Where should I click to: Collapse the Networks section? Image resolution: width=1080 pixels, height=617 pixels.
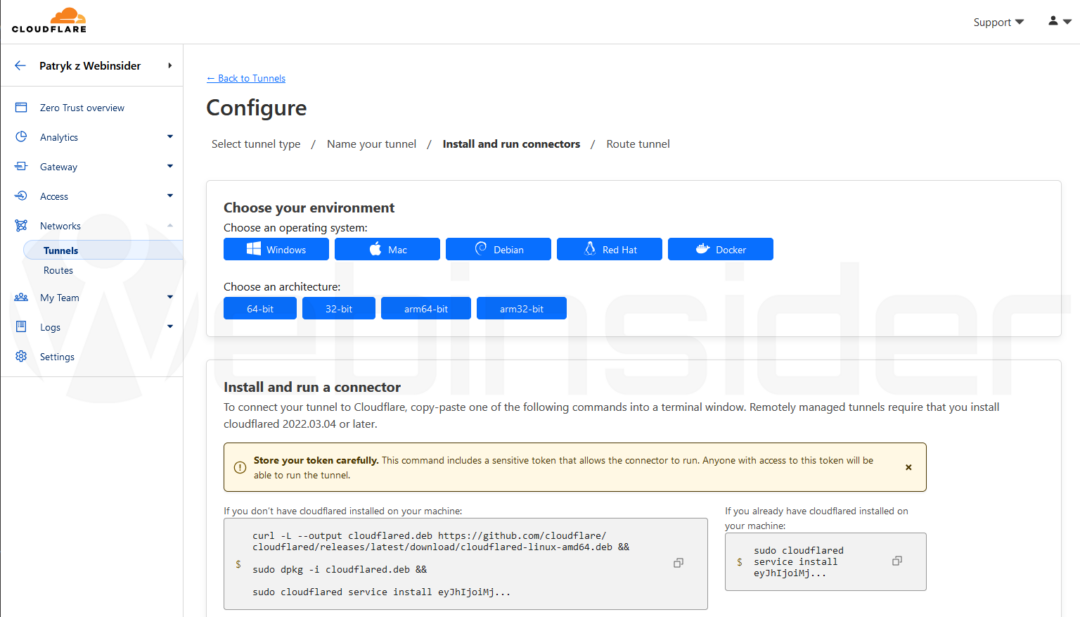(x=170, y=226)
